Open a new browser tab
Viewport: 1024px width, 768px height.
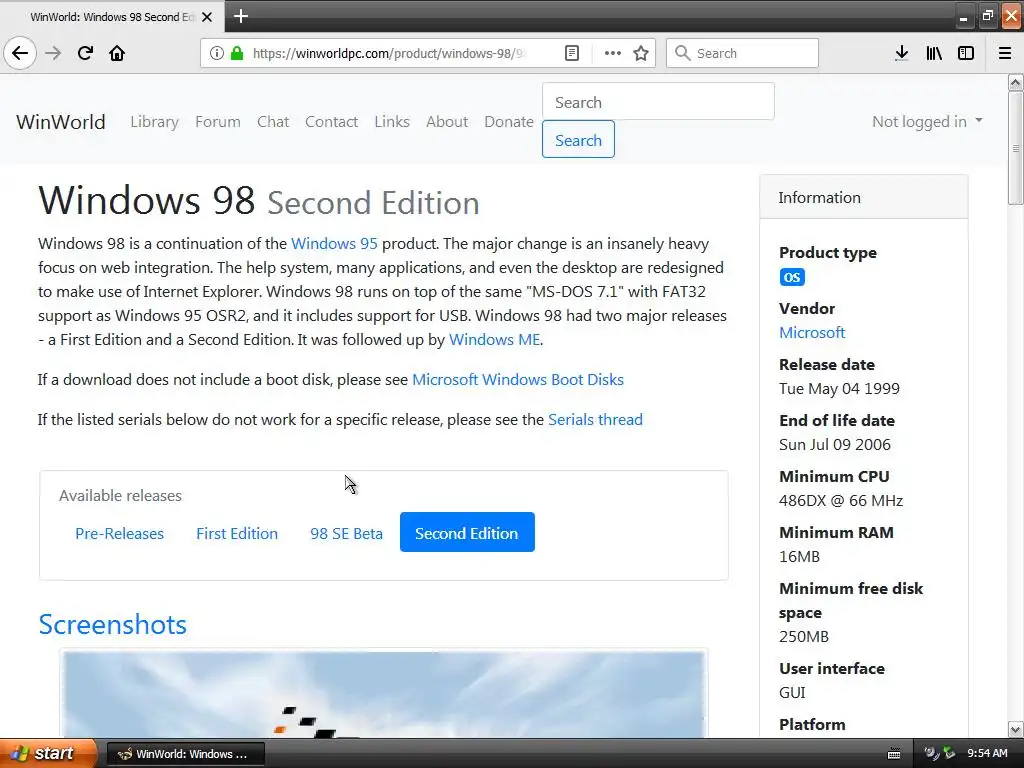tap(240, 16)
